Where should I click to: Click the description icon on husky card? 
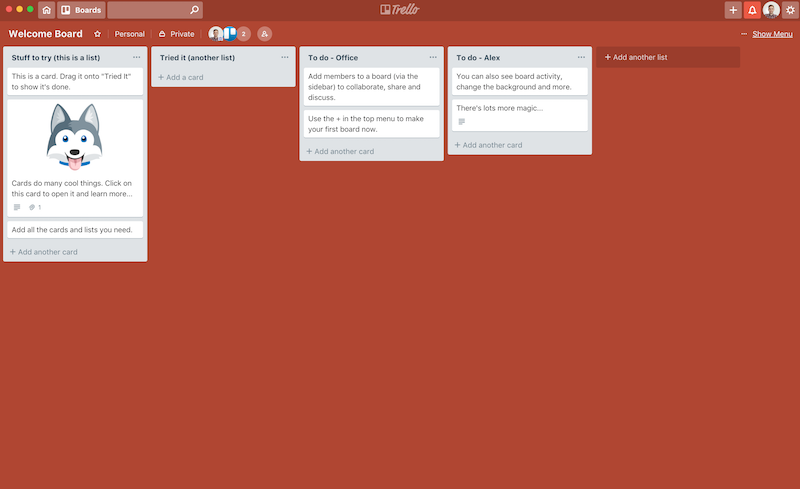17,207
